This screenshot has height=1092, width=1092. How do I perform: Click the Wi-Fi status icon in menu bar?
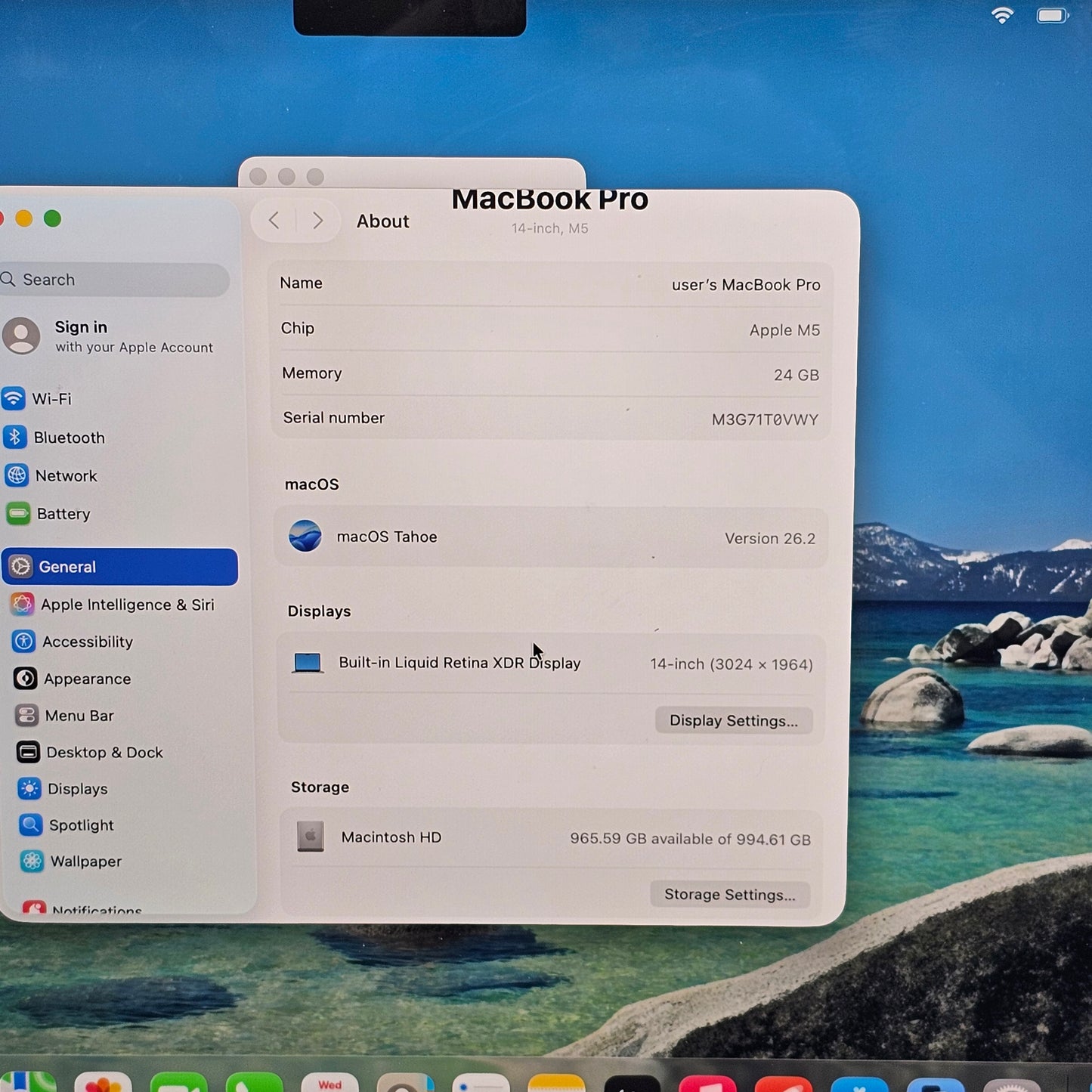pos(1003,15)
